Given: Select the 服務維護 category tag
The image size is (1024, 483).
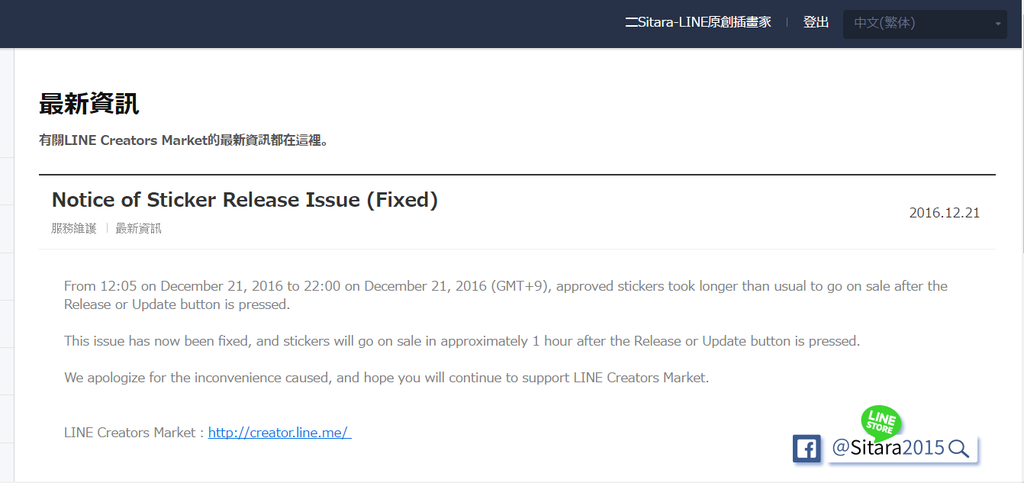Looking at the screenshot, I should pyautogui.click(x=74, y=228).
